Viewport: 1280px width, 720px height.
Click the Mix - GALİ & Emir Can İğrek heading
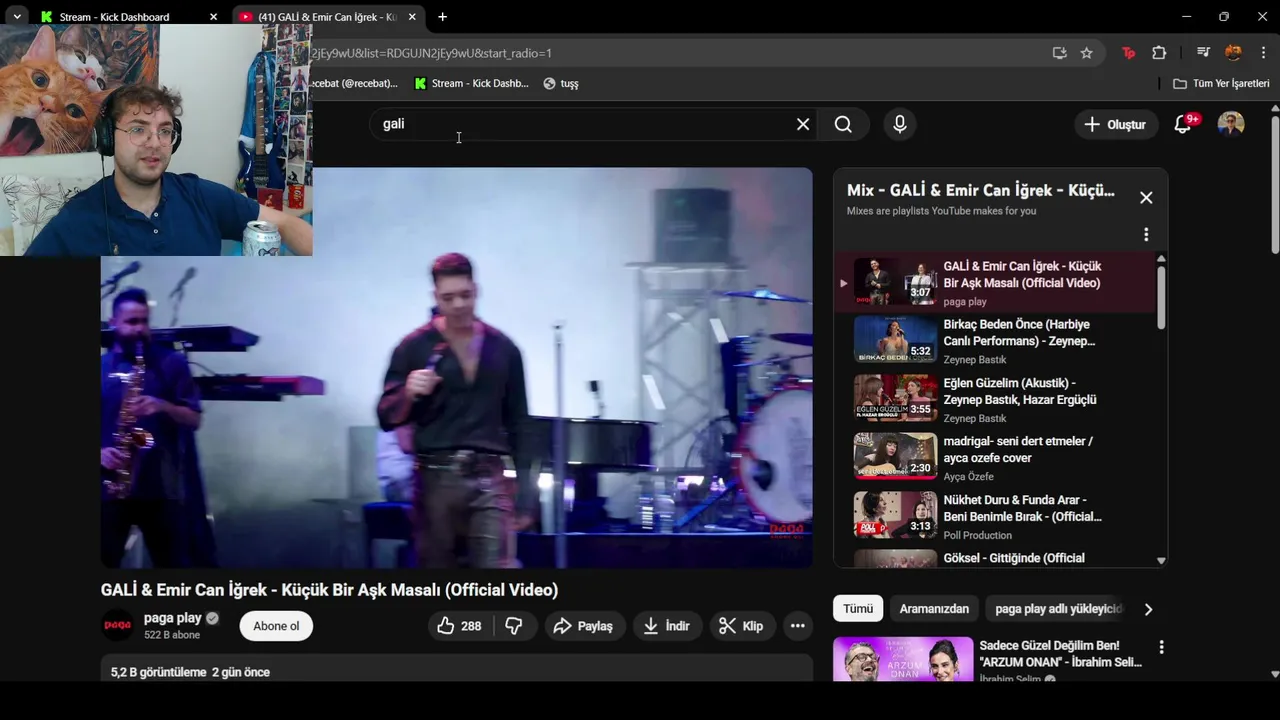[980, 190]
